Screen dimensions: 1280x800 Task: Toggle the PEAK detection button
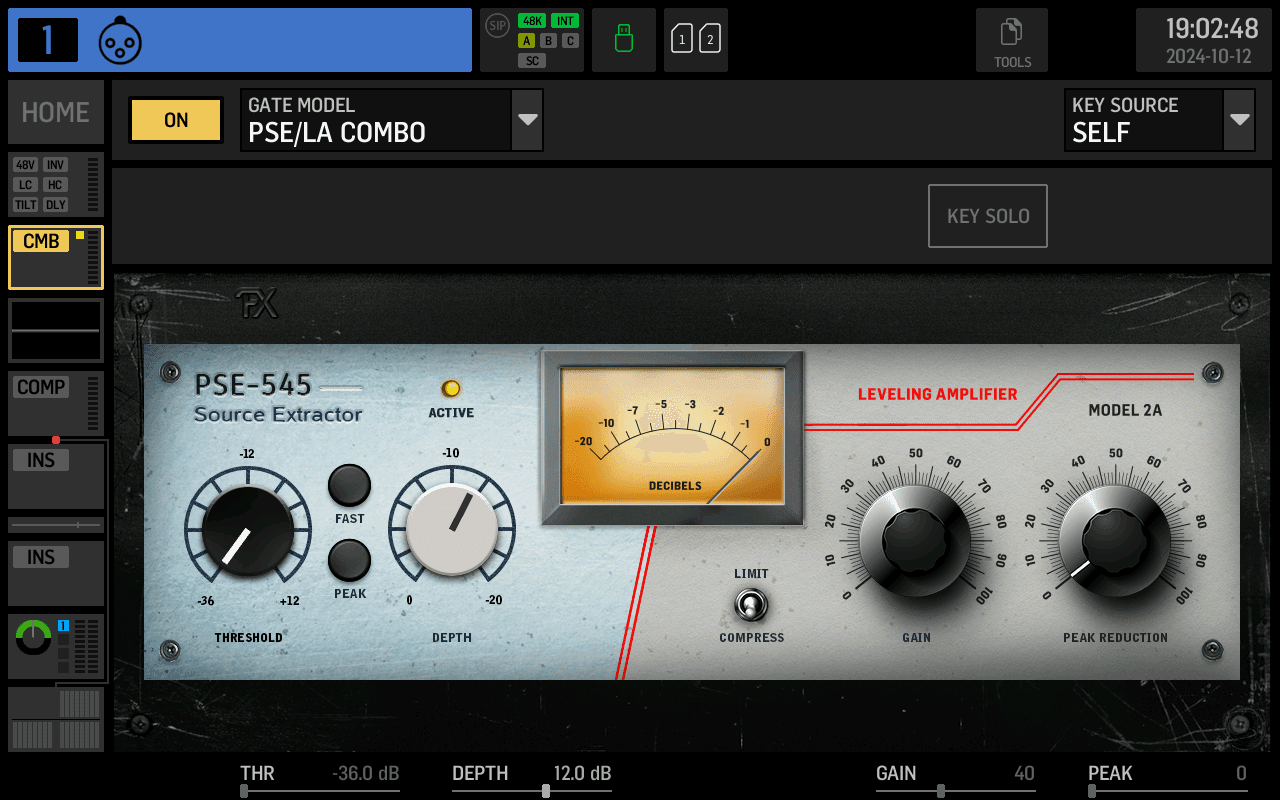click(350, 560)
